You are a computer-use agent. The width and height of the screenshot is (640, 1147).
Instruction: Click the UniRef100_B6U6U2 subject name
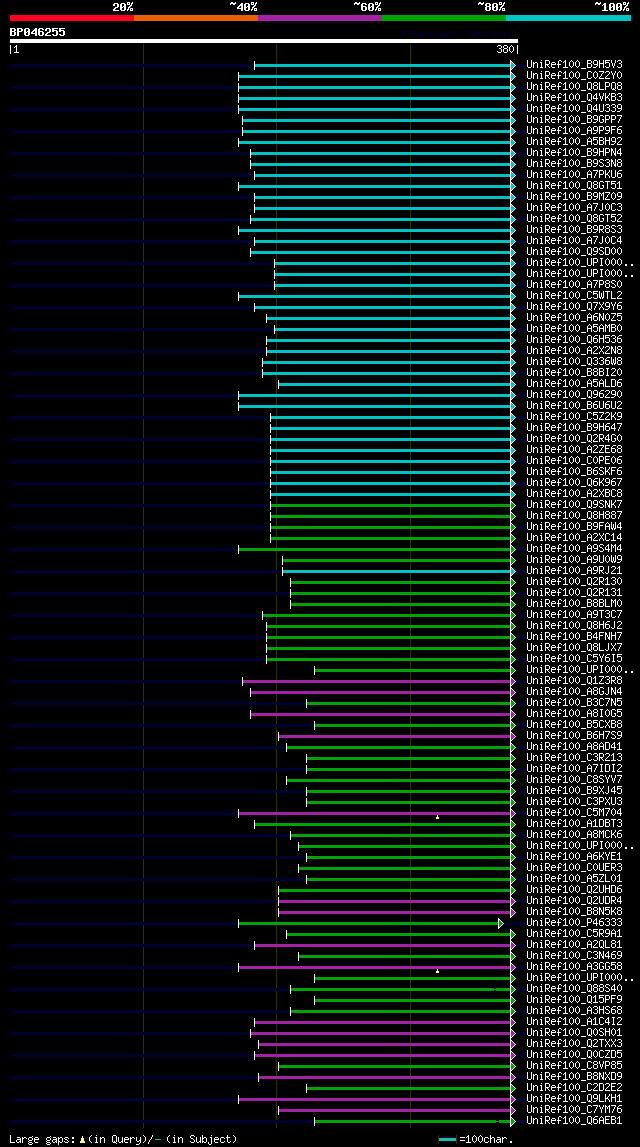coord(574,406)
